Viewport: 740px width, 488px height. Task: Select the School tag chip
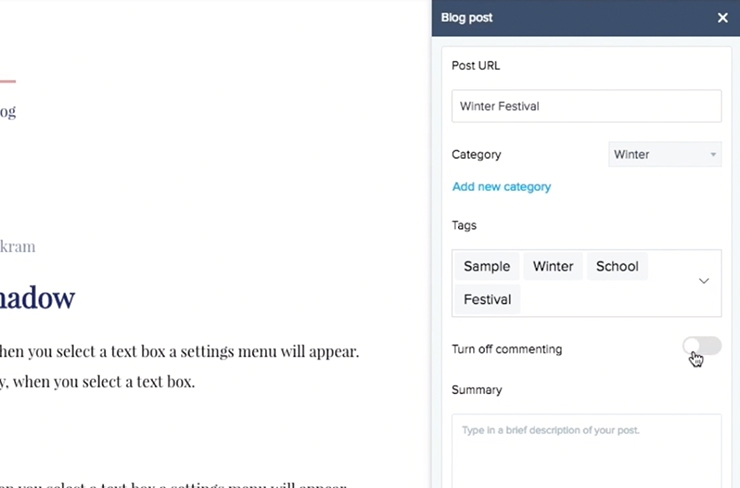[617, 266]
